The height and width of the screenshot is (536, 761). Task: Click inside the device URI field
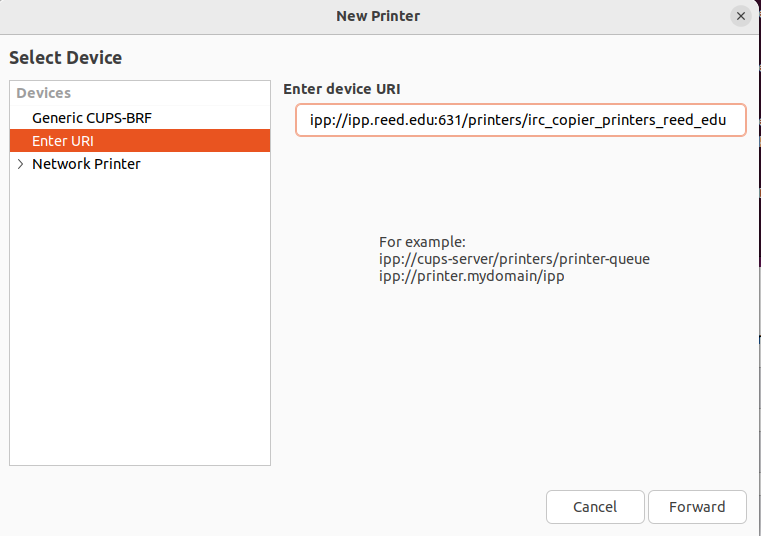[520, 121]
